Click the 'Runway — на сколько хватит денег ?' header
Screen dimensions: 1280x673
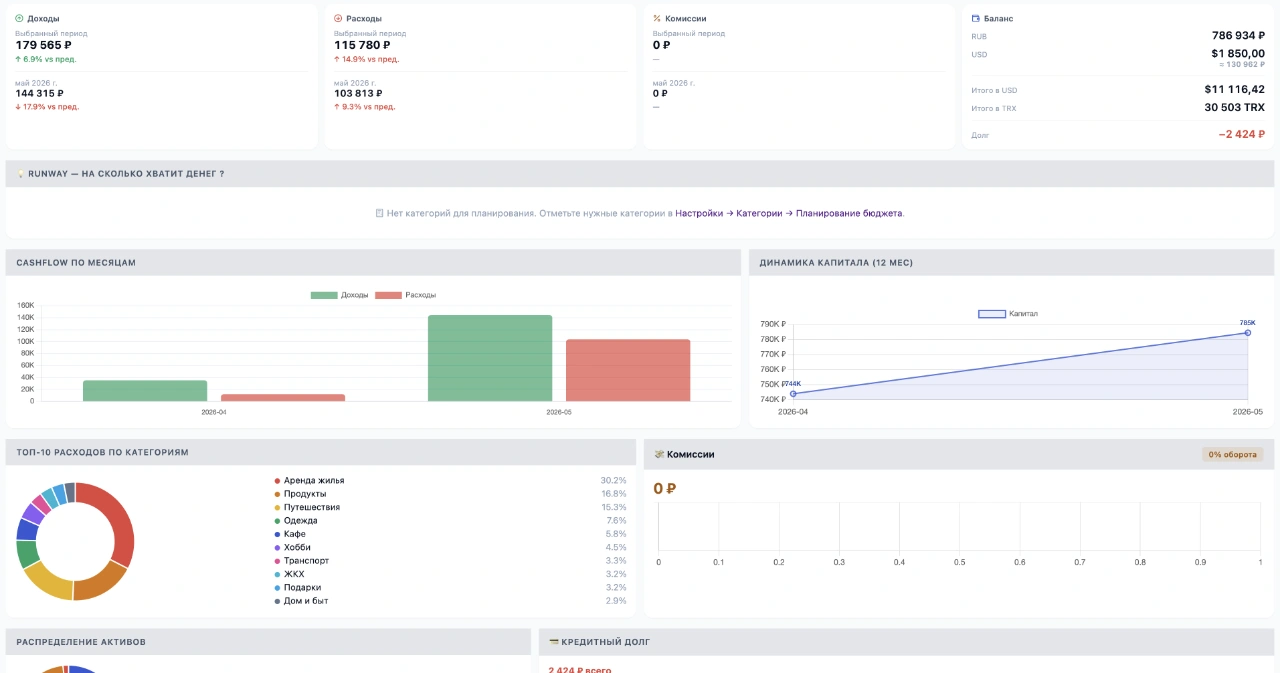coord(640,174)
